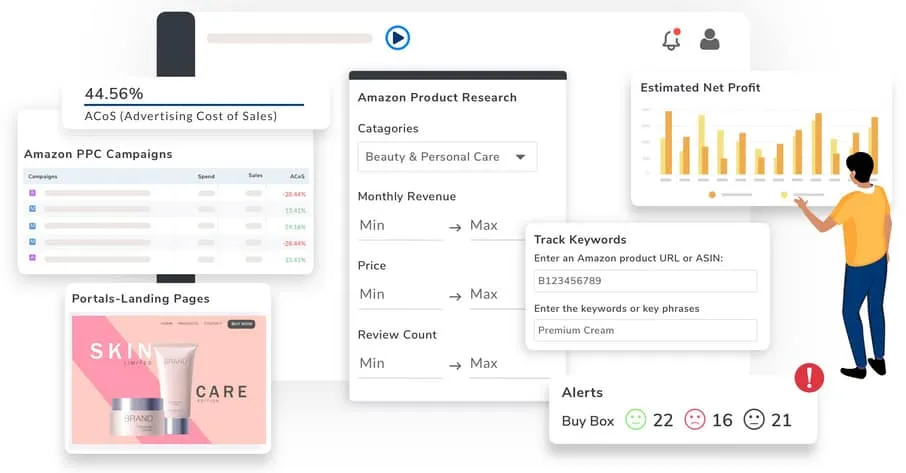Click the black neutral face Buy Box icon
Viewport: 906px width, 473px height.
(x=754, y=420)
